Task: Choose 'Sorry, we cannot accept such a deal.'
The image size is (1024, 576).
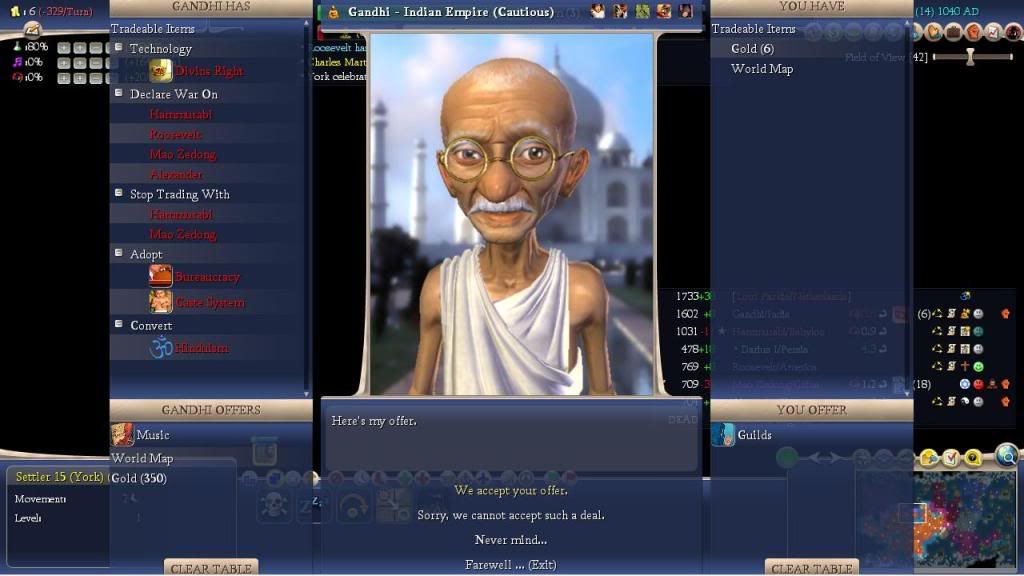Action: [x=511, y=515]
